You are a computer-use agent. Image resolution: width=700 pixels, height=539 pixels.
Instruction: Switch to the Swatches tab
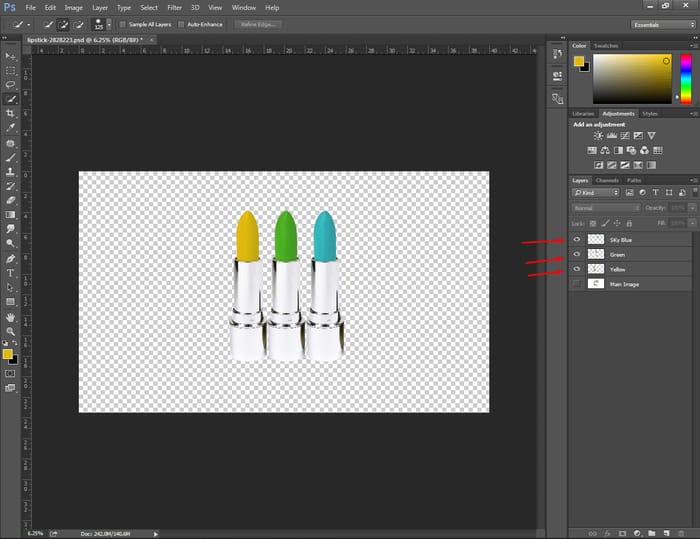pos(606,46)
